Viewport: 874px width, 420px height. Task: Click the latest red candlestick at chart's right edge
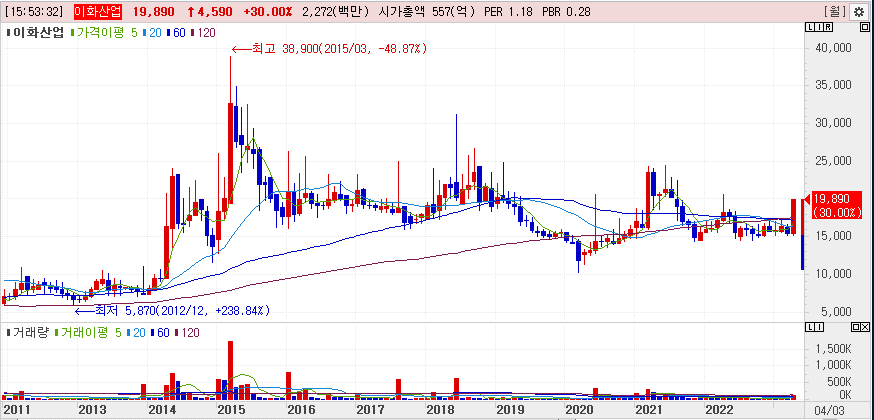(x=794, y=216)
